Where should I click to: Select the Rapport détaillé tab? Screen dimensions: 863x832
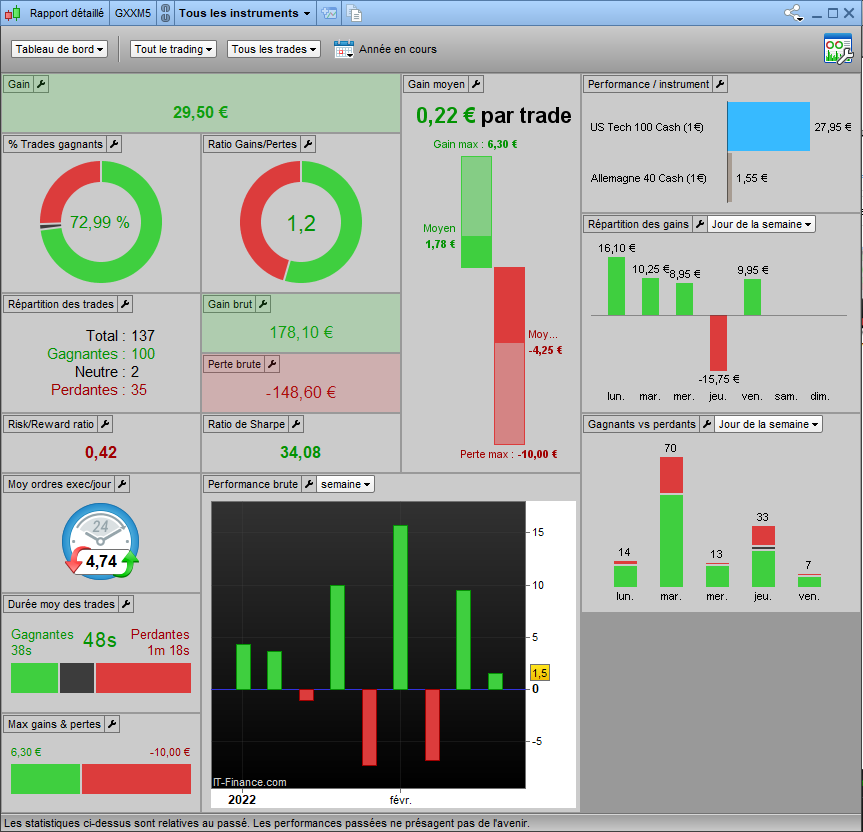point(67,13)
